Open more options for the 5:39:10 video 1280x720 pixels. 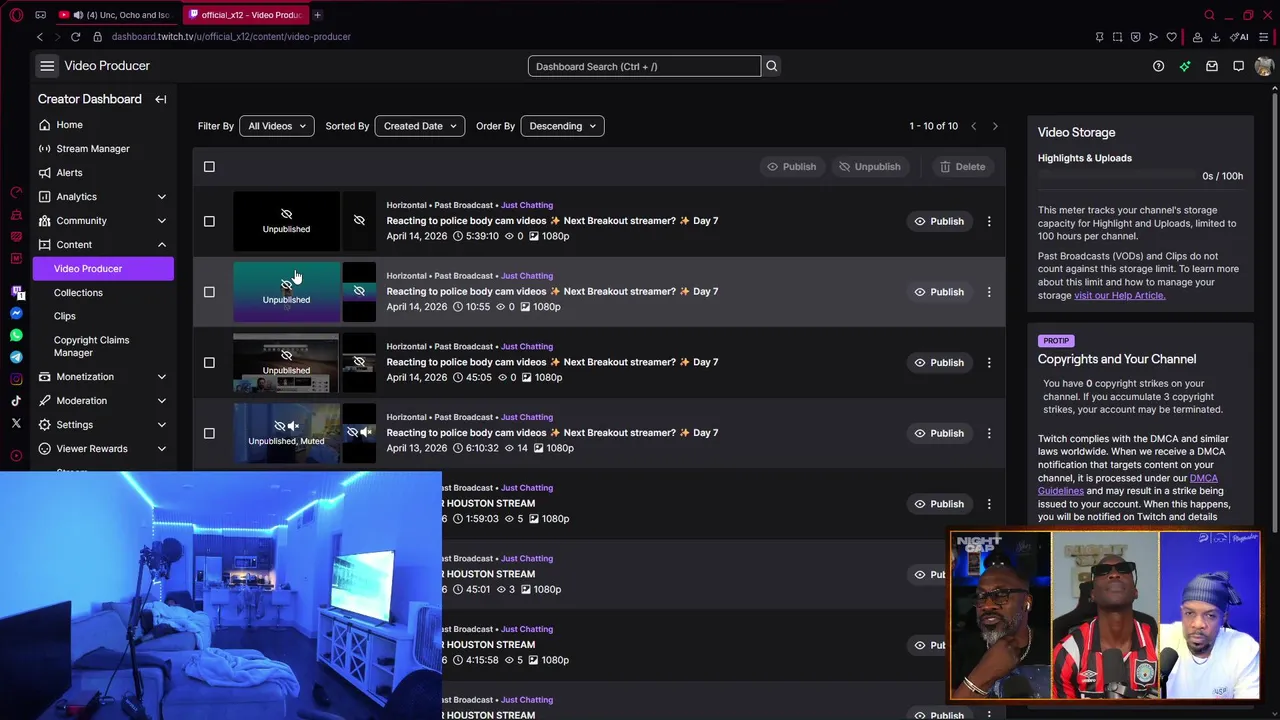[x=989, y=221]
